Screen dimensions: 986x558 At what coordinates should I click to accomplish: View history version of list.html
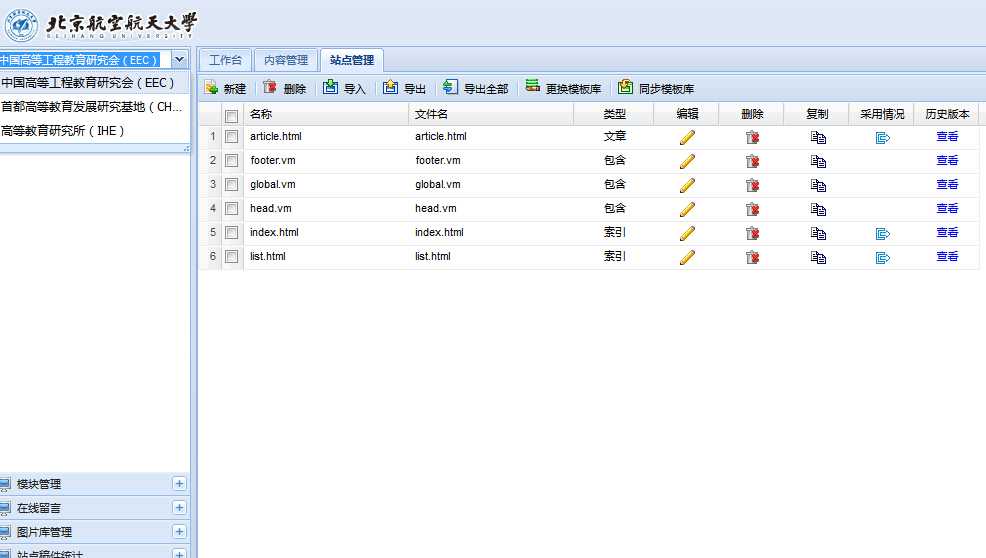(x=947, y=256)
